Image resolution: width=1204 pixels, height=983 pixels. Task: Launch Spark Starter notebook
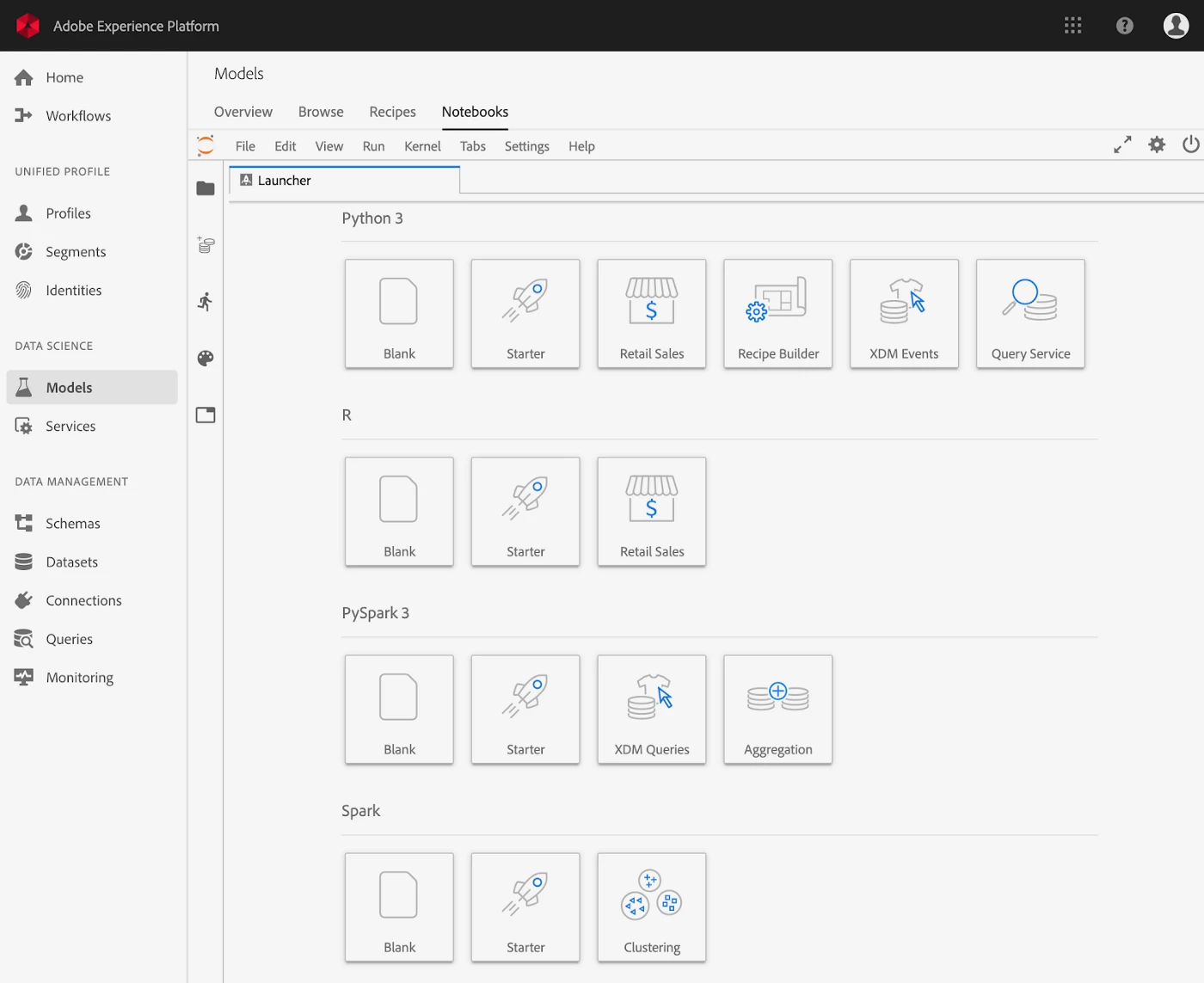(x=525, y=907)
